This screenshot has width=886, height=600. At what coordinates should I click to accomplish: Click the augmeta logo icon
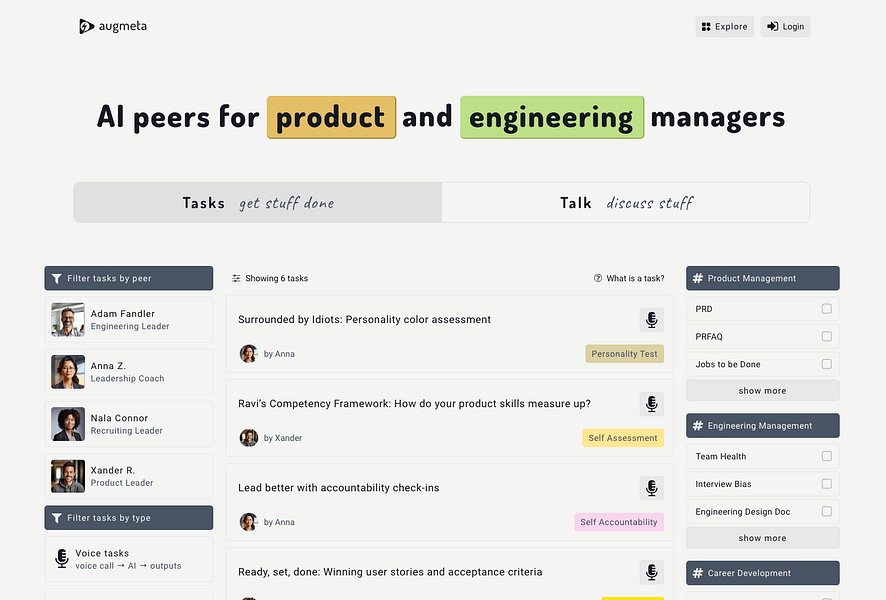click(87, 26)
